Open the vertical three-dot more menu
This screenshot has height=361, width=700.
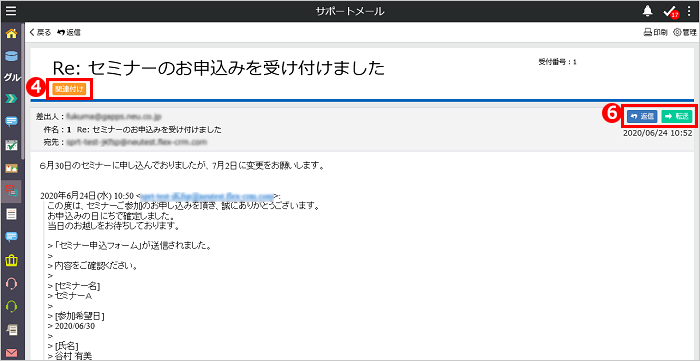689,12
